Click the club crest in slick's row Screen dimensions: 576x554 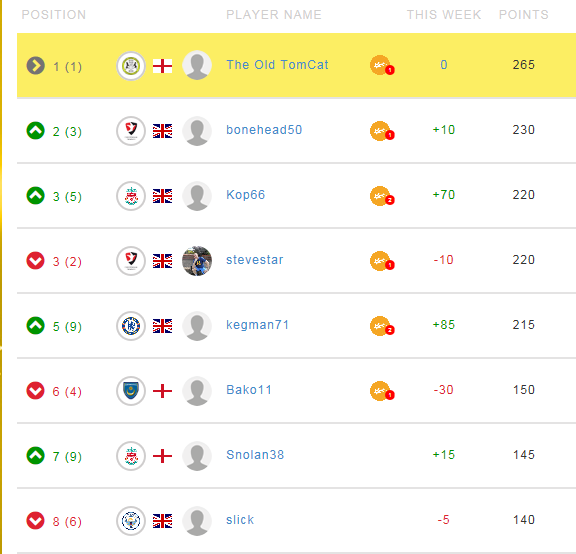tap(131, 521)
